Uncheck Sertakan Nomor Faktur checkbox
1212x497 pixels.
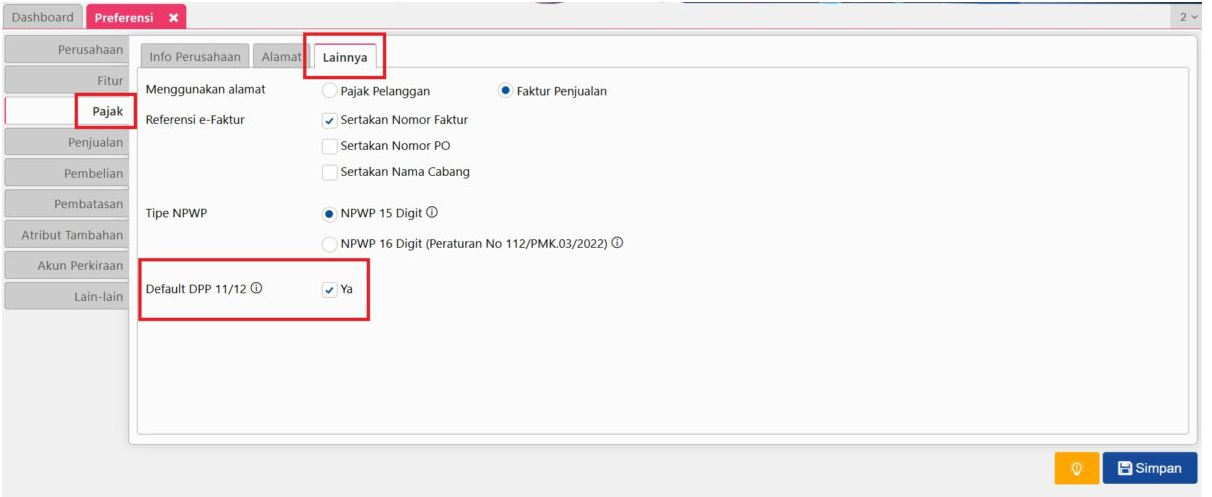point(330,120)
